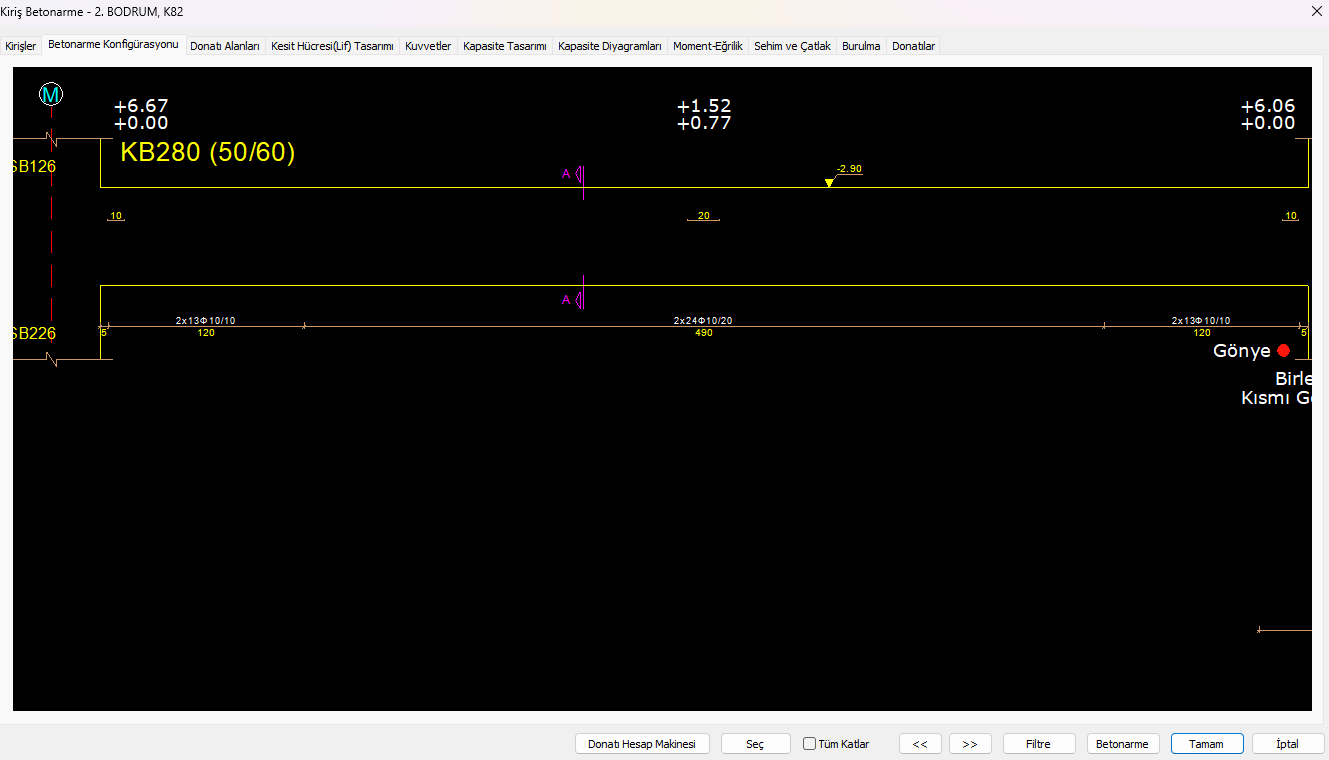The height and width of the screenshot is (760, 1329).
Task: Click the +1.52 midspan value
Action: click(x=704, y=106)
